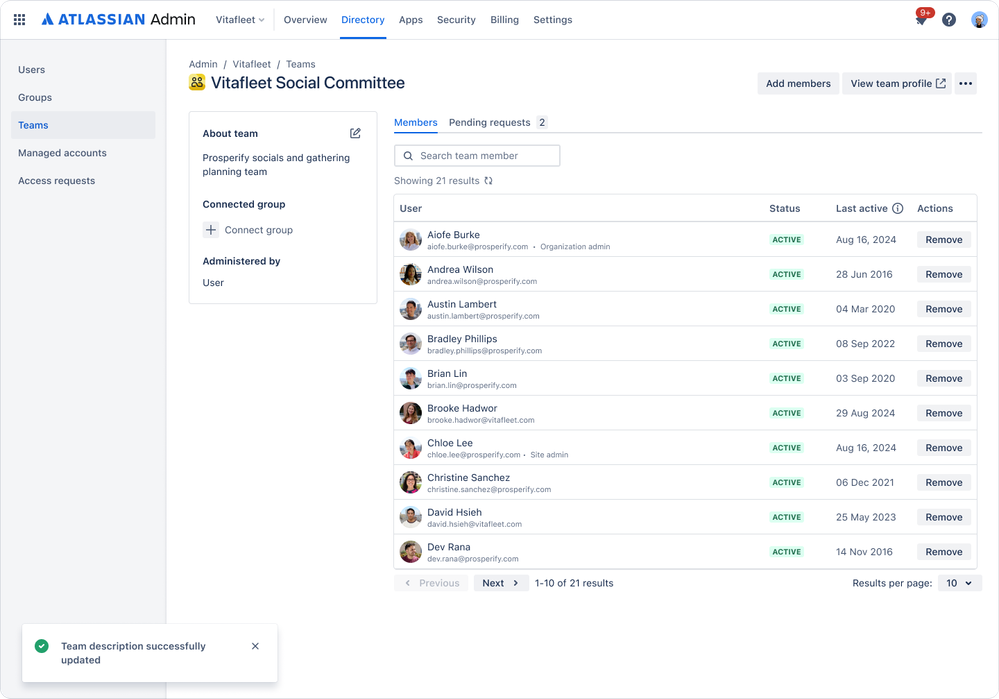Click the plus icon to connect group
999x699 pixels.
coord(211,230)
